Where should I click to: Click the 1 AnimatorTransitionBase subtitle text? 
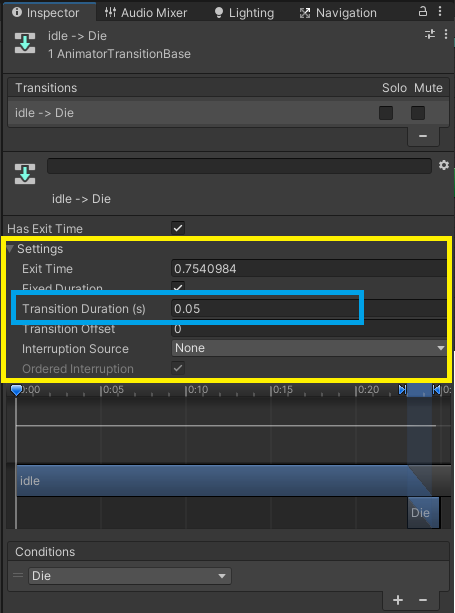[119, 54]
